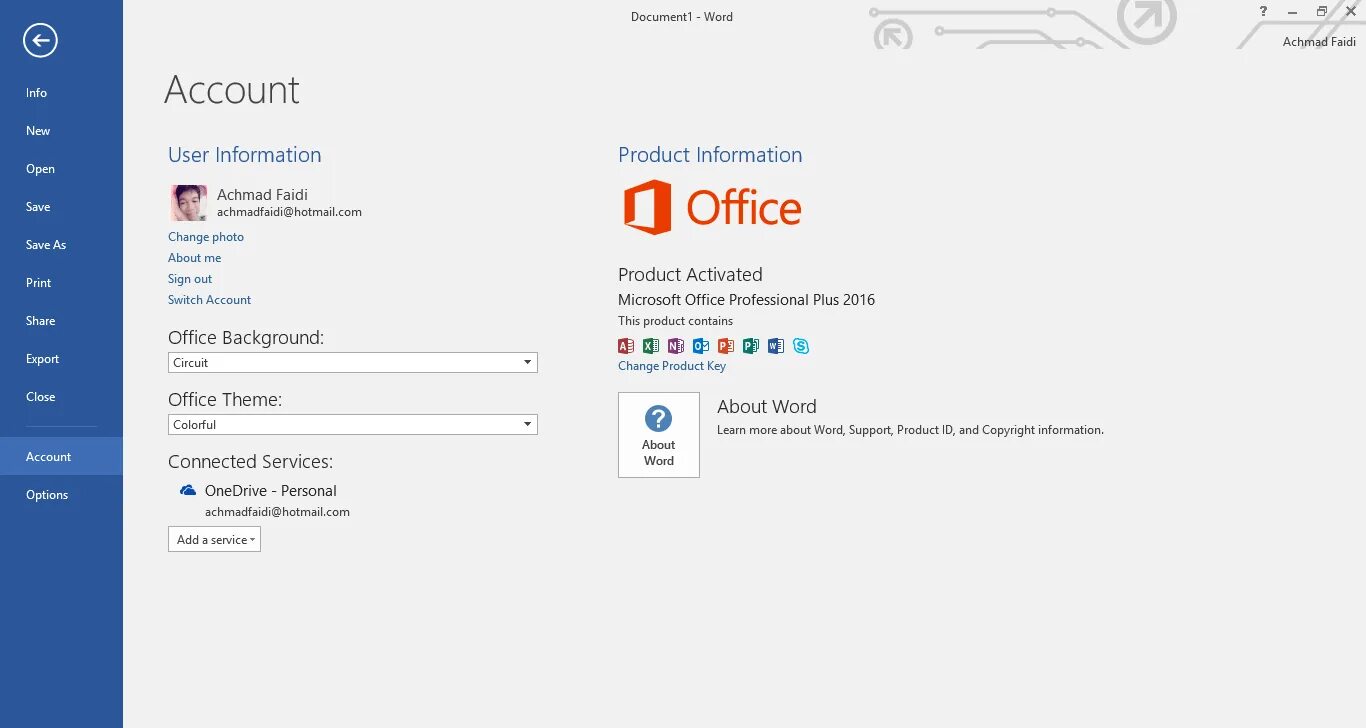Open the Print tab
Image resolution: width=1366 pixels, height=728 pixels.
[x=61, y=283]
